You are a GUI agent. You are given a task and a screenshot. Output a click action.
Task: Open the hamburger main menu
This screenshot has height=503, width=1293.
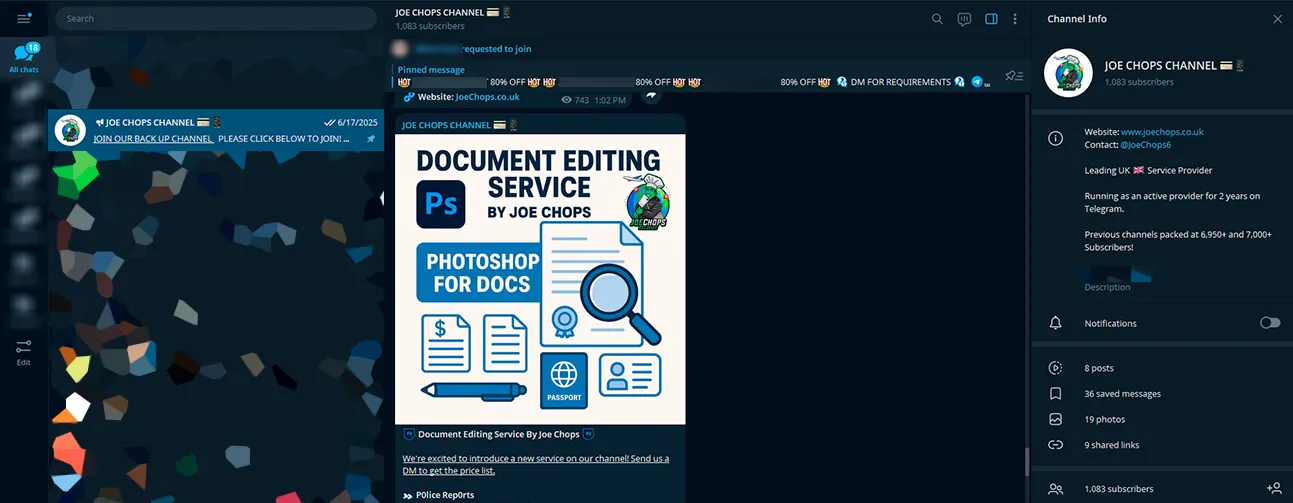pos(24,18)
